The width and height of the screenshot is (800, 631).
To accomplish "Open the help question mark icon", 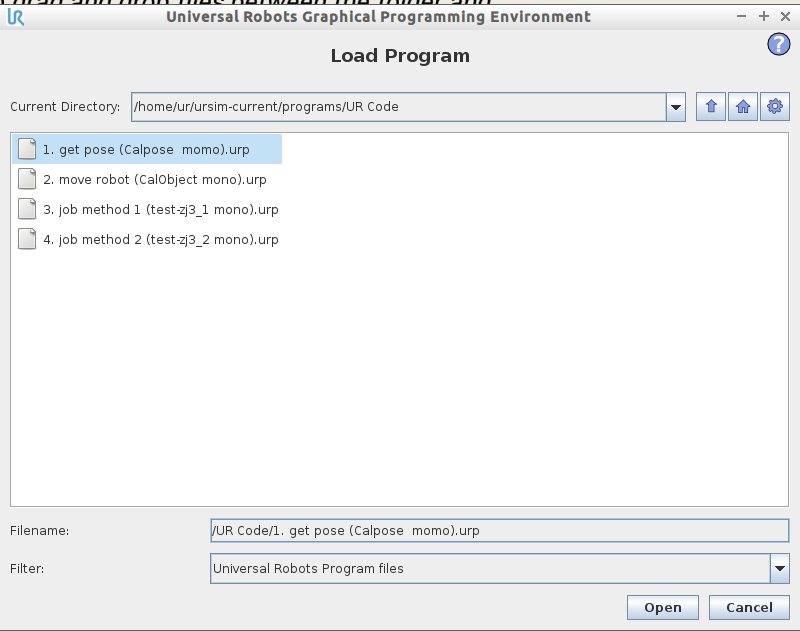I will [779, 44].
